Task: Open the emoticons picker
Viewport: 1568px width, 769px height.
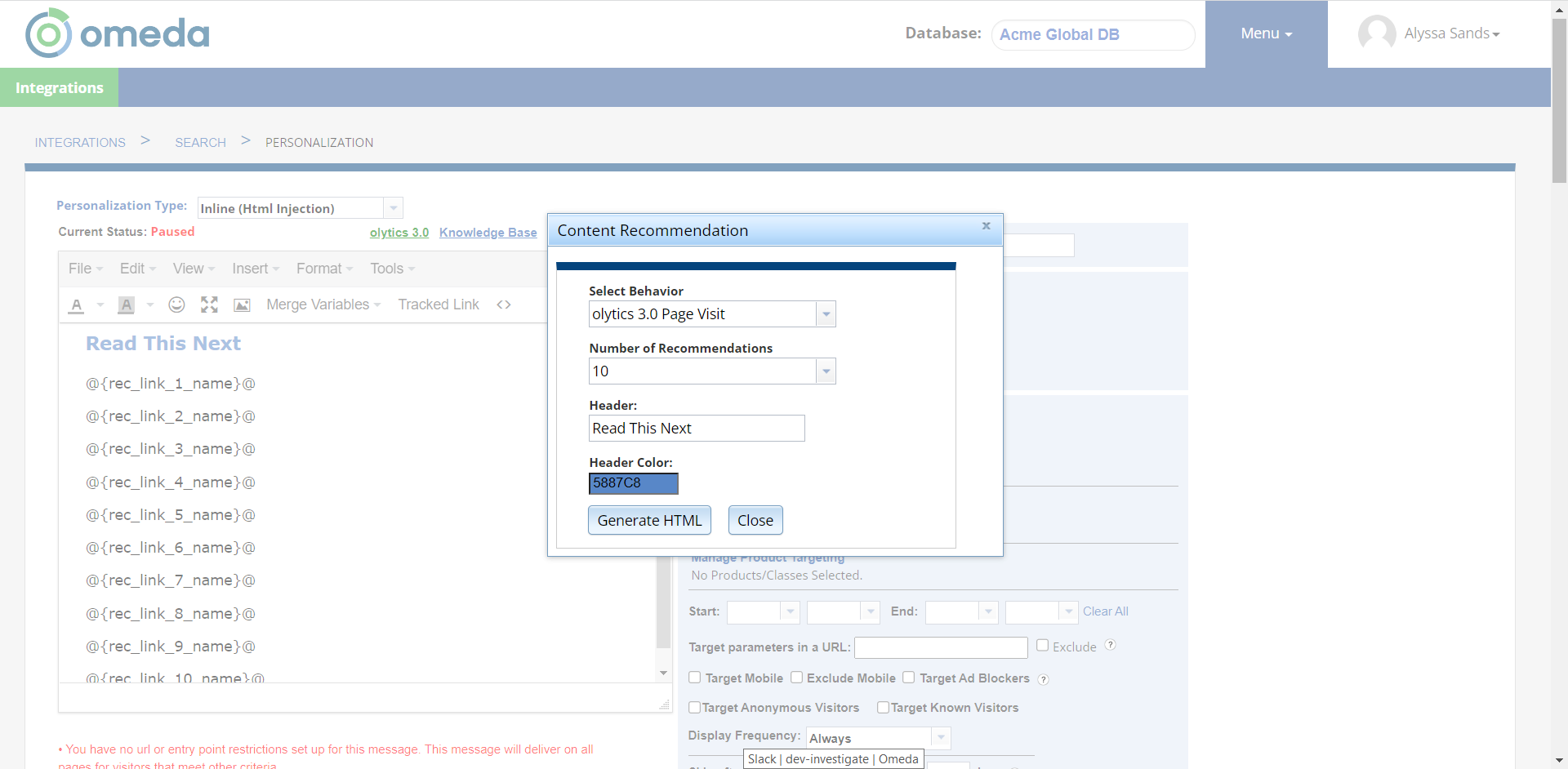Action: point(176,304)
